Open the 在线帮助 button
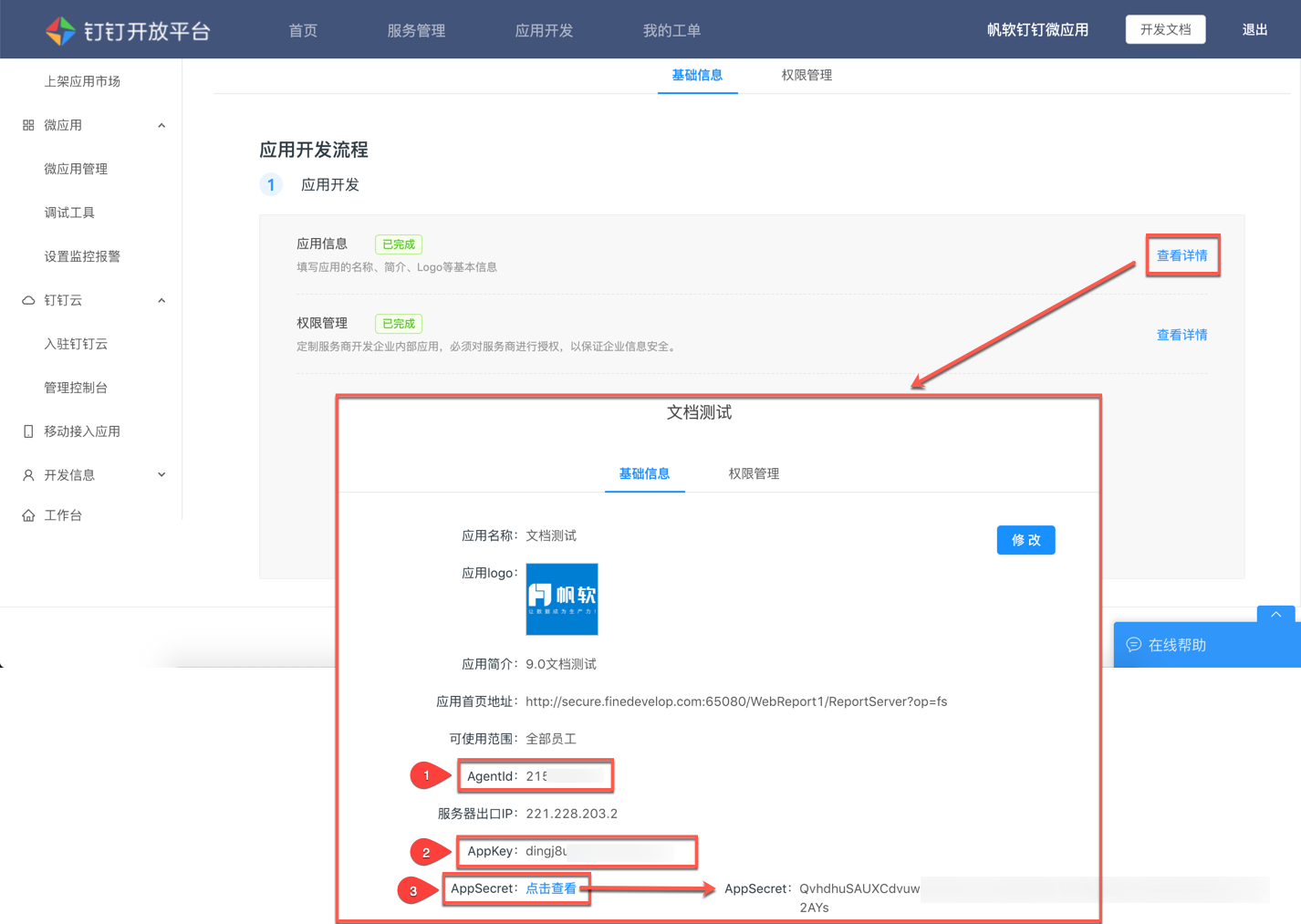Screen dimensions: 1301x924 point(1207,645)
